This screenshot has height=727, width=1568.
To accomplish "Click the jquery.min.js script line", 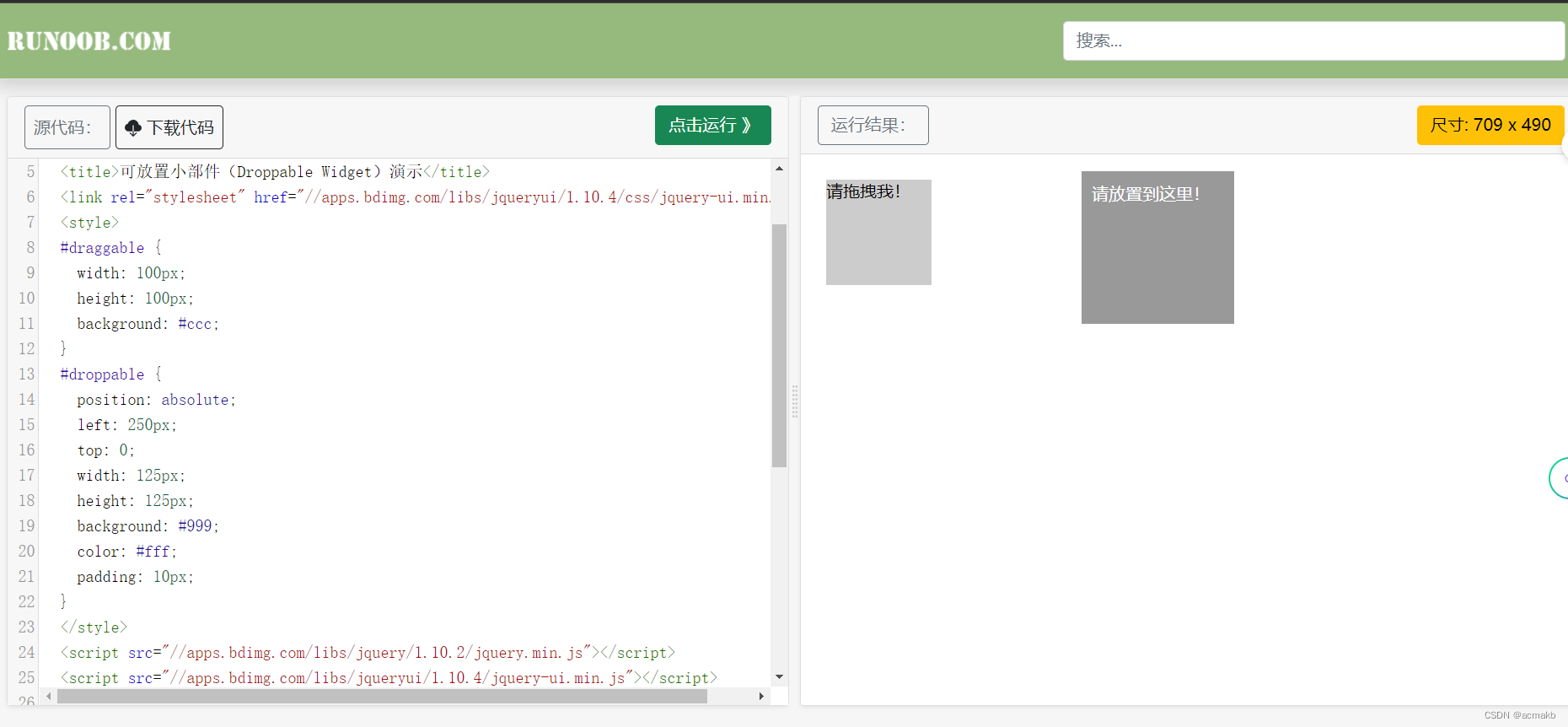I will (368, 652).
